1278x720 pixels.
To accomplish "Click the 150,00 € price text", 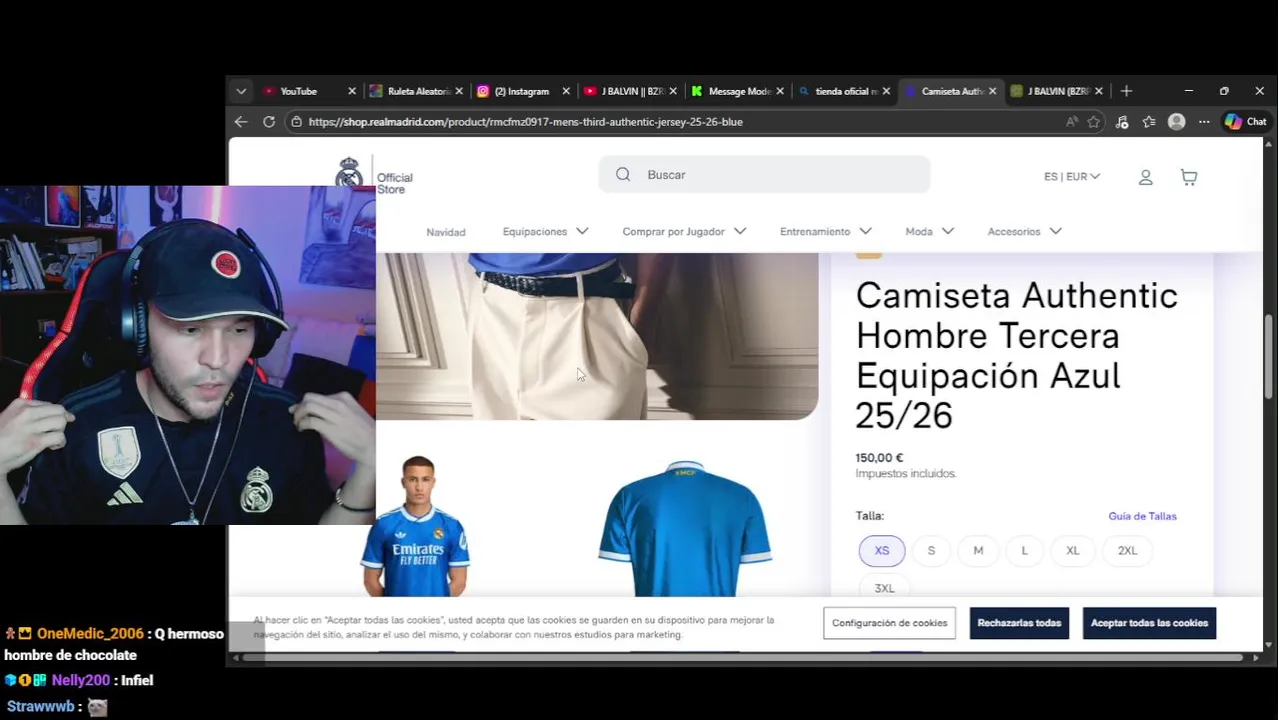I will [879, 458].
